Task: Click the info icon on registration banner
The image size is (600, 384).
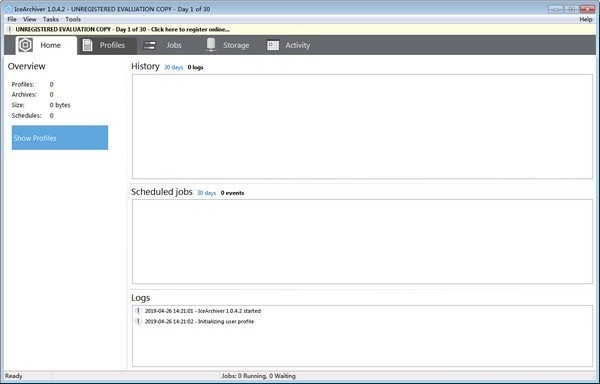Action: point(10,29)
